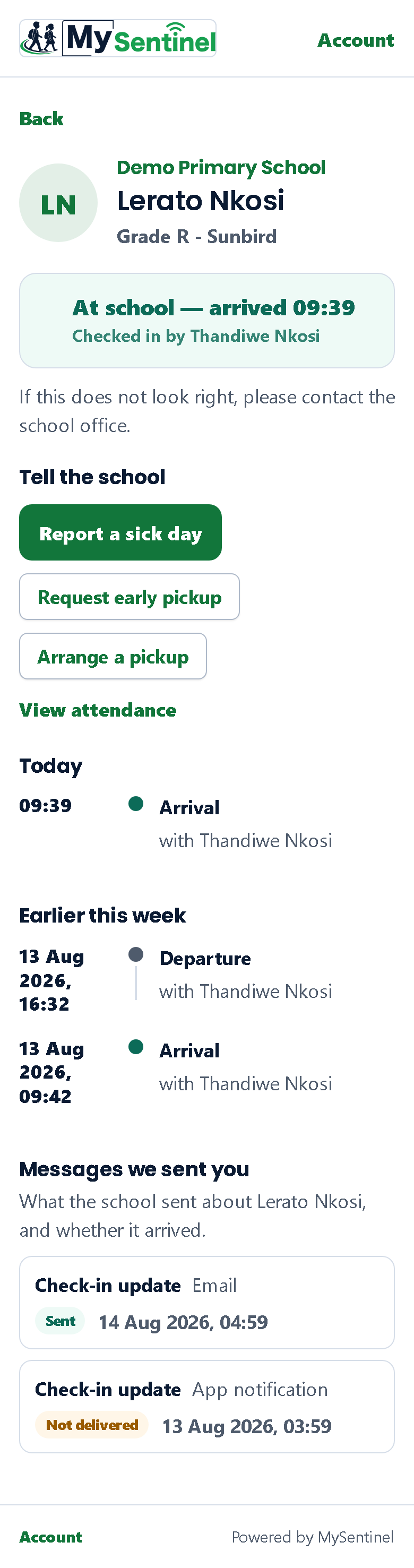Open the Demo Primary School name

(221, 167)
